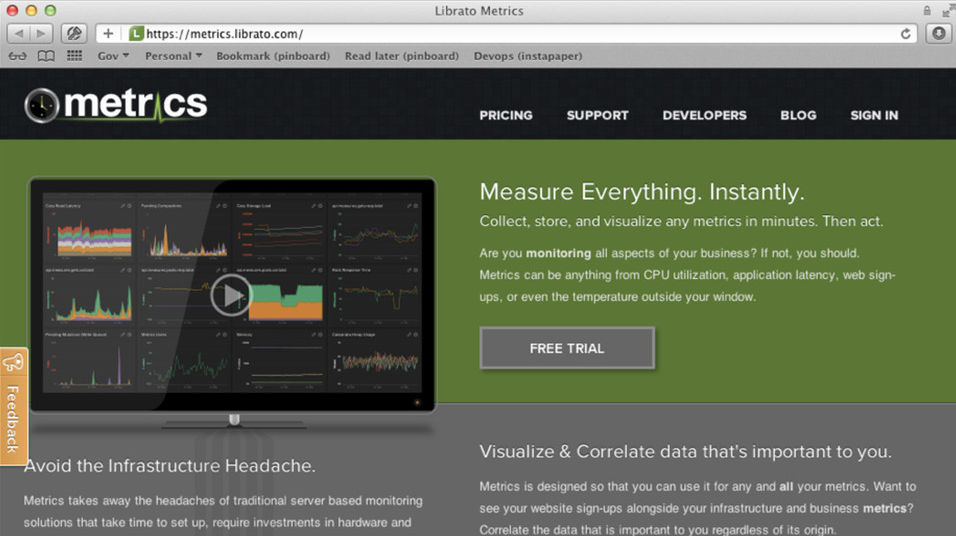Click Devops (instapaper) bookmark
Image resolution: width=956 pixels, height=536 pixels.
coord(528,56)
